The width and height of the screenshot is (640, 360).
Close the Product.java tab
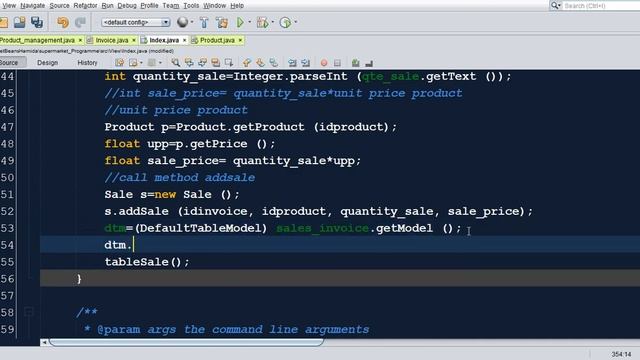240,40
